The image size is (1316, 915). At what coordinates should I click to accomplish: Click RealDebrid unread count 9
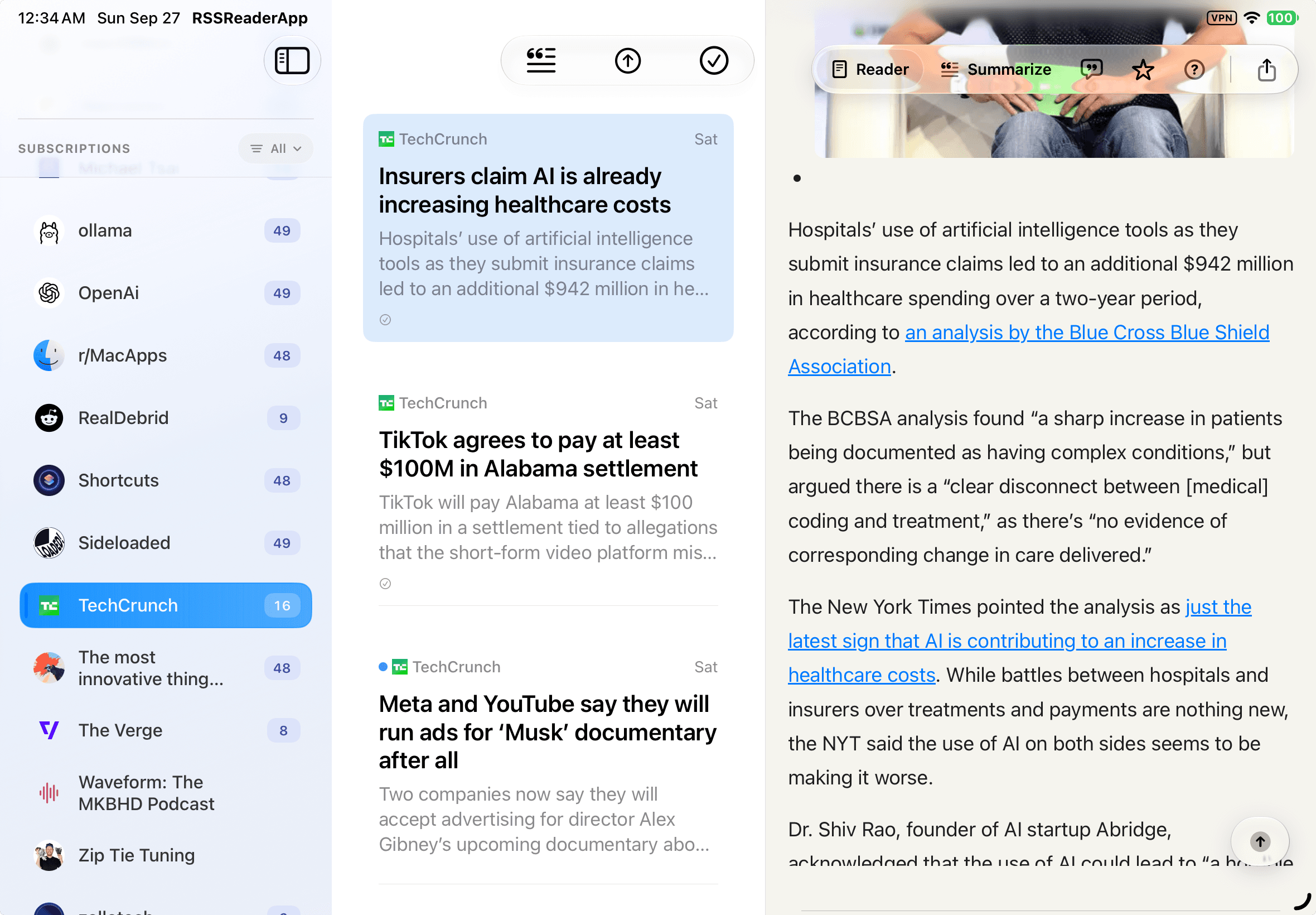click(x=283, y=418)
